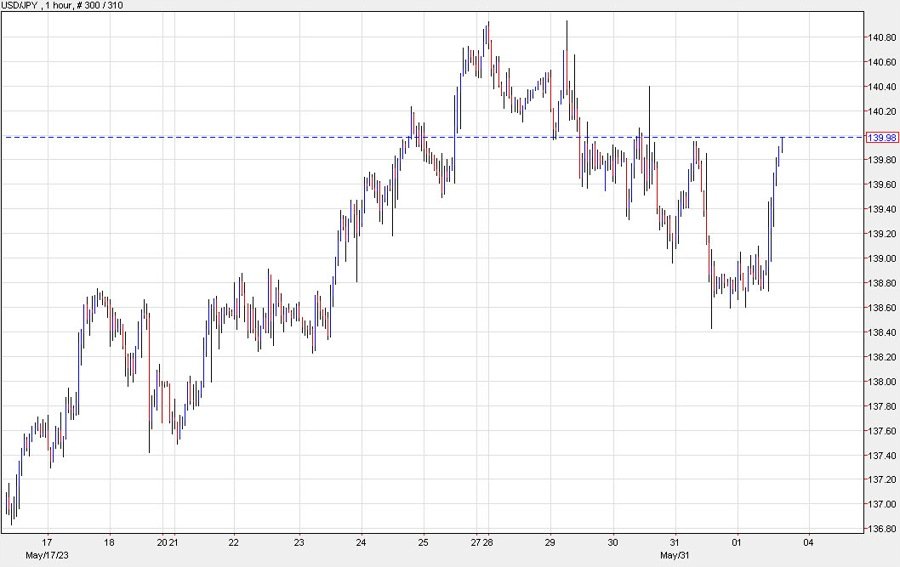Select the 138.00 price axis label
Viewport: 900px width, 567px height.
click(881, 382)
